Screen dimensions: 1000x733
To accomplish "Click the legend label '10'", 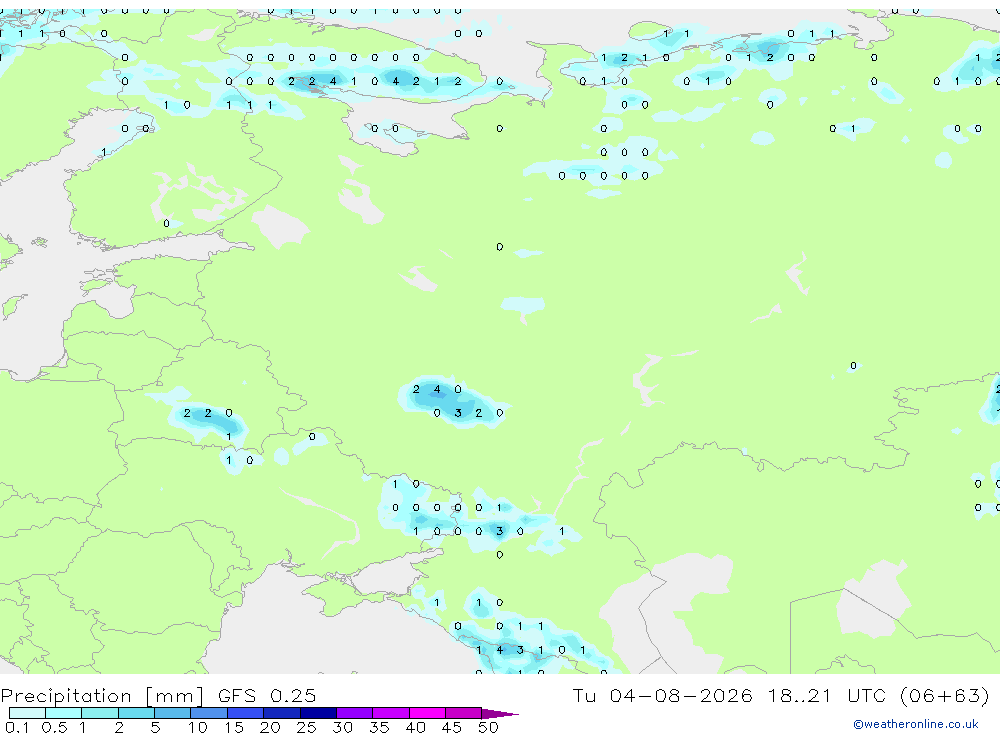I will 197,727.
